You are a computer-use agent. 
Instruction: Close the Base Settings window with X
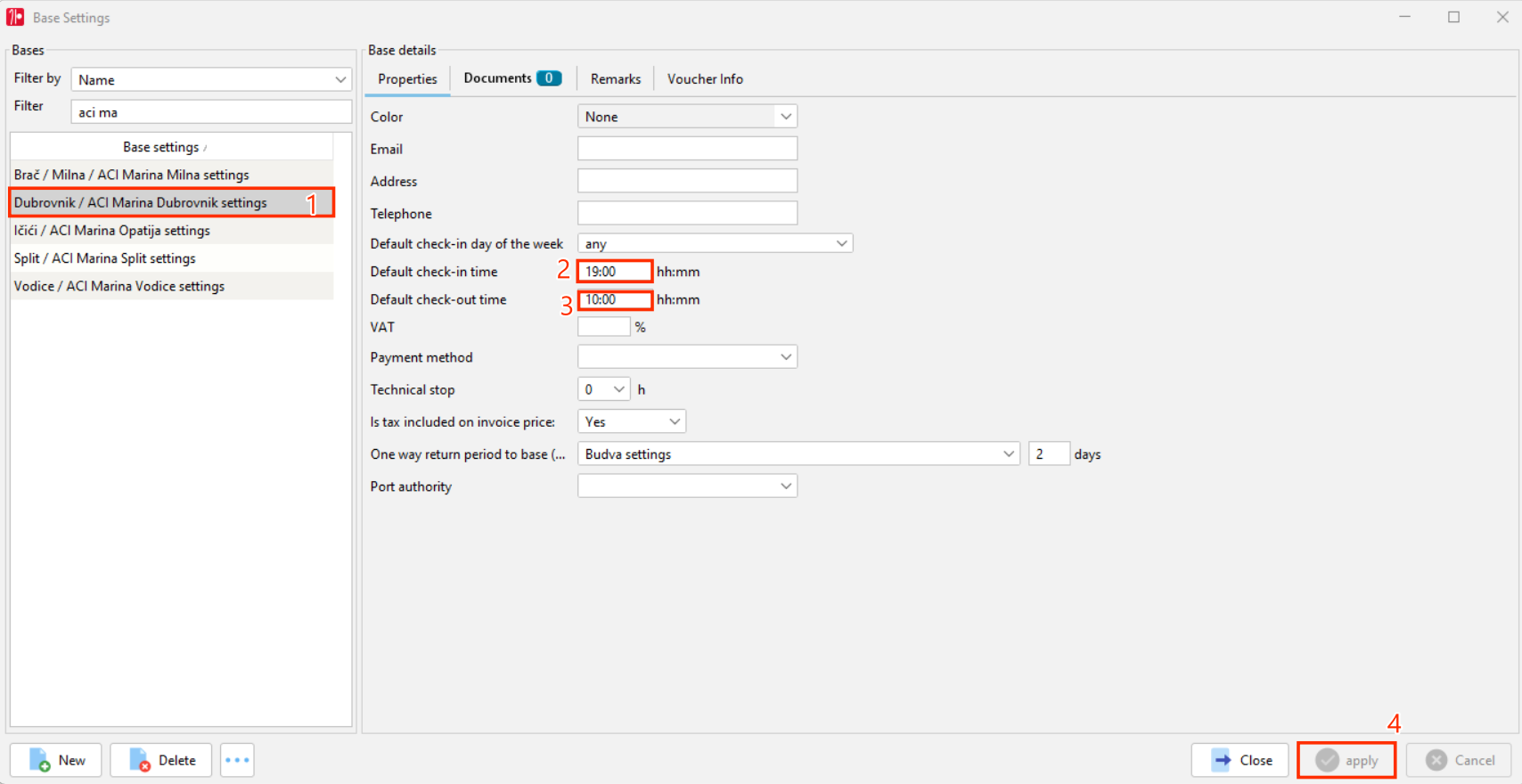[1502, 17]
